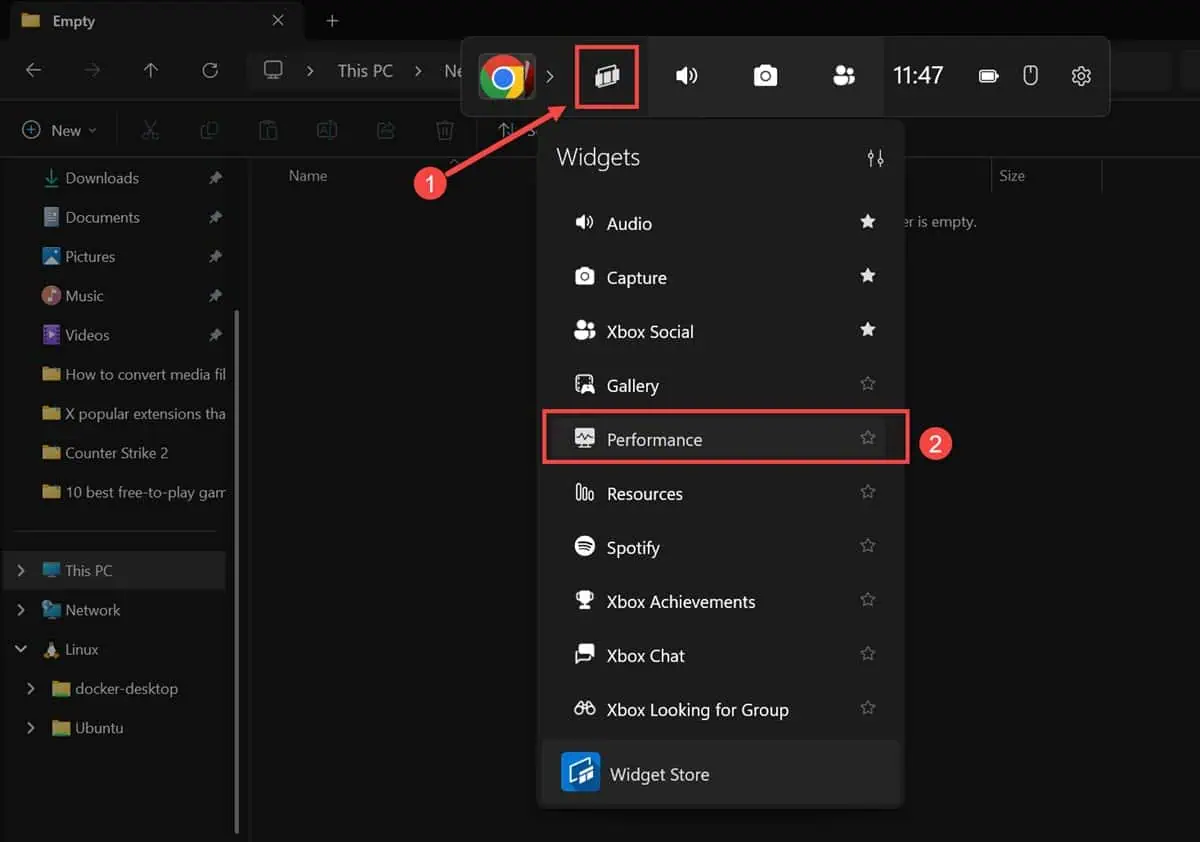Screen dimensions: 1200x842
Task: Open Game Bar settings gear
Action: coord(1081,76)
